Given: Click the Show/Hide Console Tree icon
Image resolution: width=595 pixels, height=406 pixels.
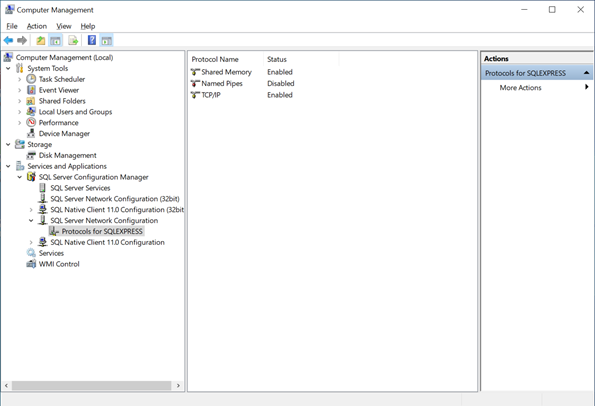Looking at the screenshot, I should point(55,40).
